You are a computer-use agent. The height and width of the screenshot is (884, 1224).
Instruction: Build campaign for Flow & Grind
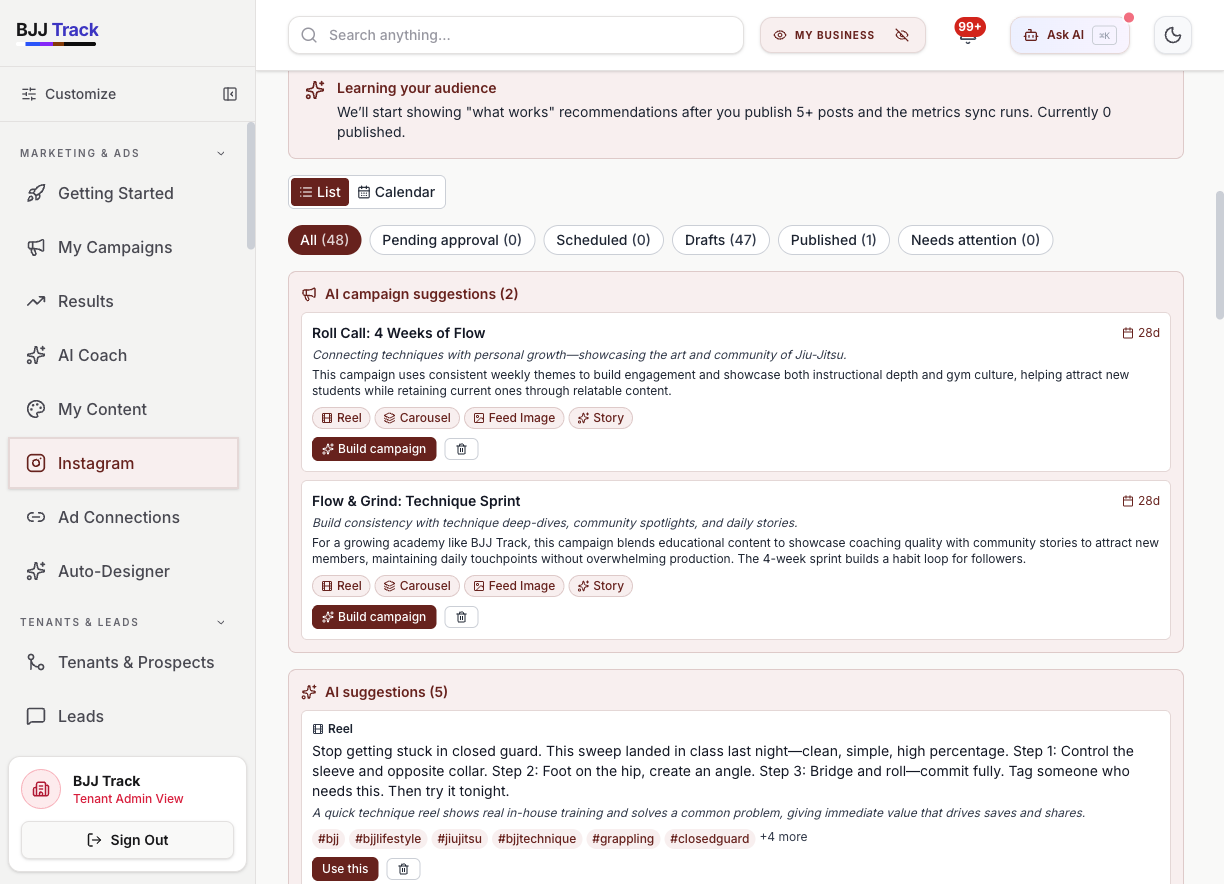(x=374, y=617)
